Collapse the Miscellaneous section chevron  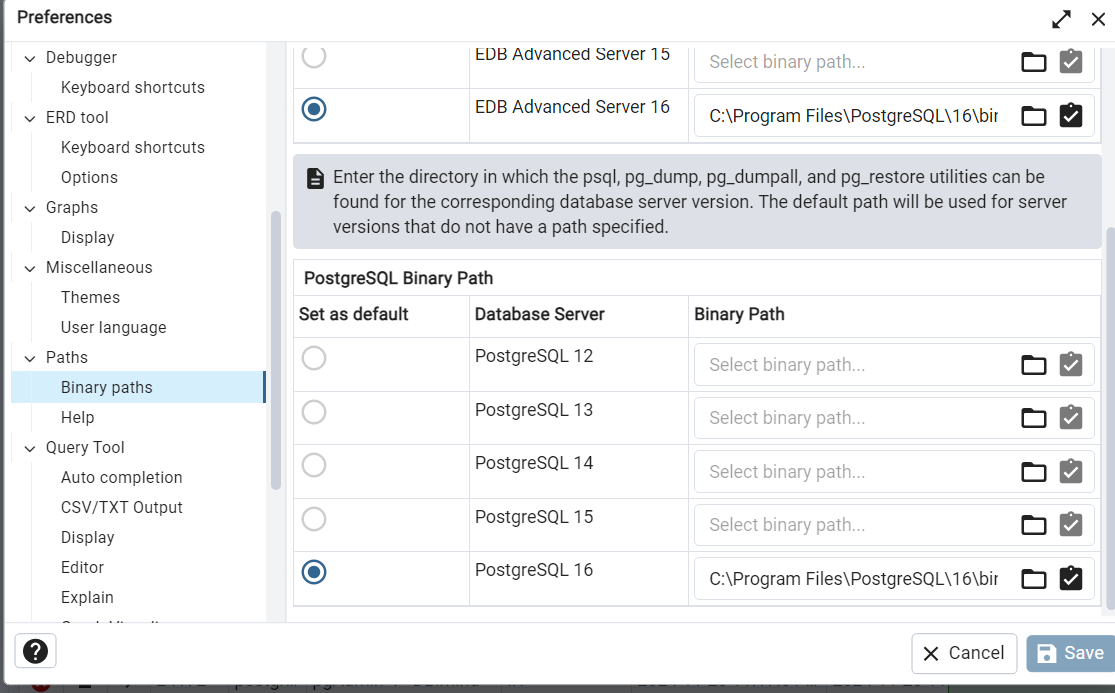coord(29,268)
